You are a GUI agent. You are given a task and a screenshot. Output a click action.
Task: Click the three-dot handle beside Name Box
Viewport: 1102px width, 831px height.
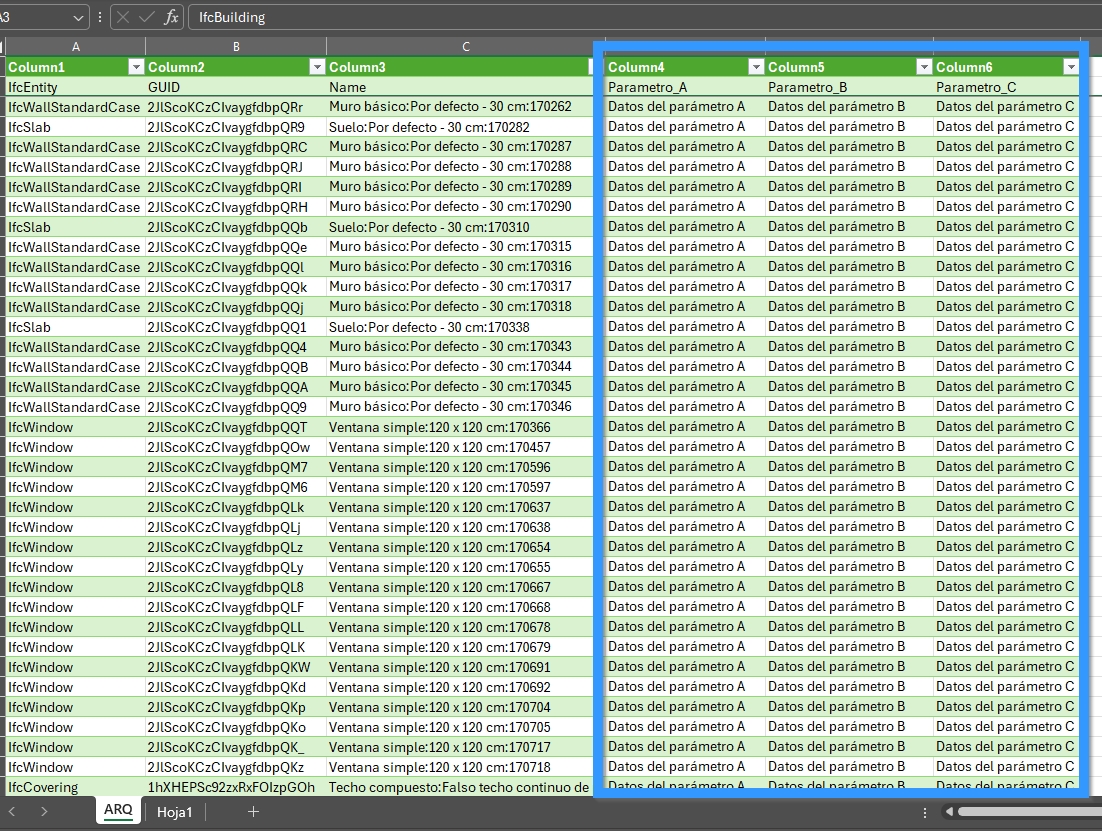tap(100, 17)
